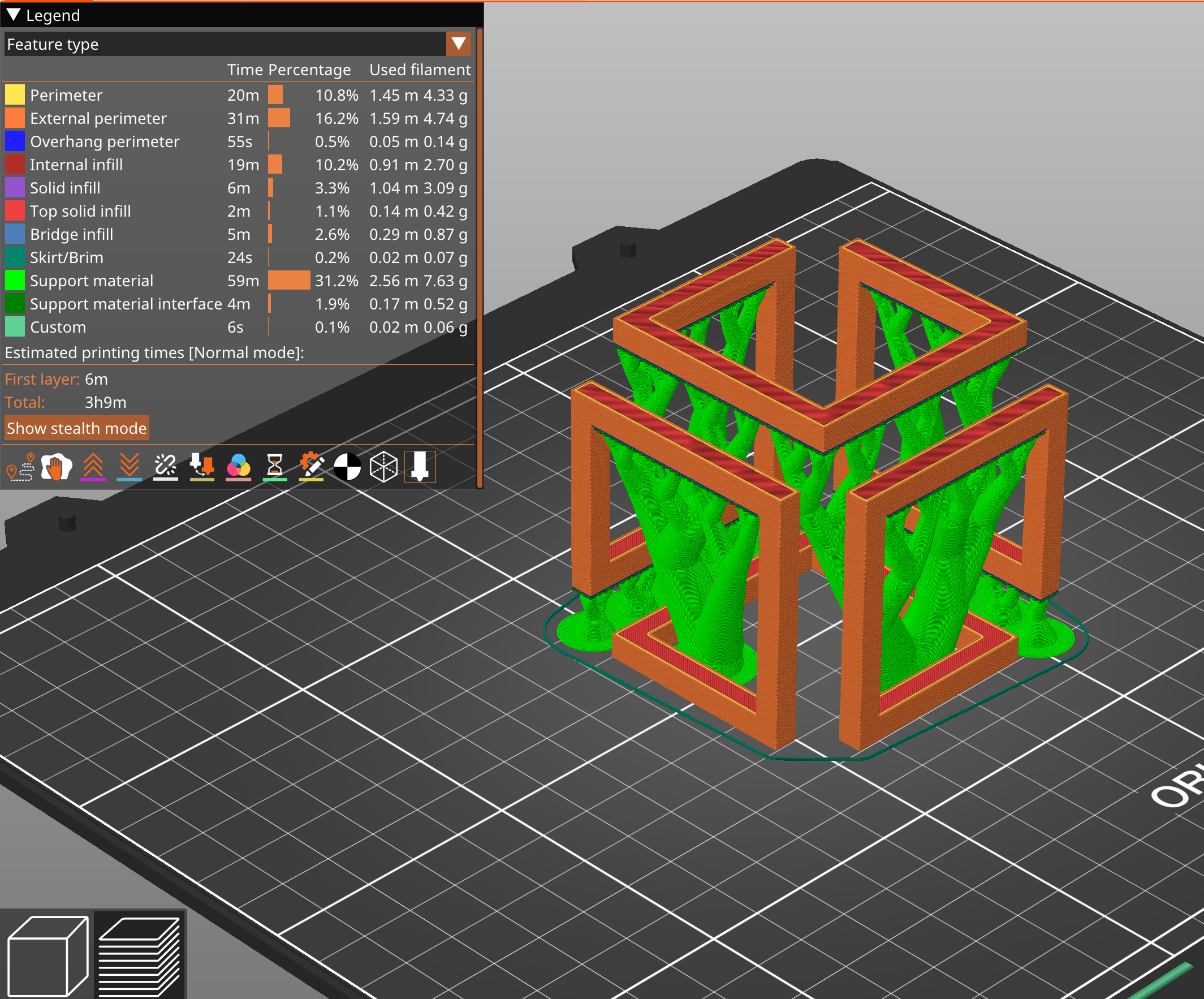This screenshot has height=999, width=1204.
Task: Toggle tool changes nozzle-swap icon
Action: pos(202,467)
